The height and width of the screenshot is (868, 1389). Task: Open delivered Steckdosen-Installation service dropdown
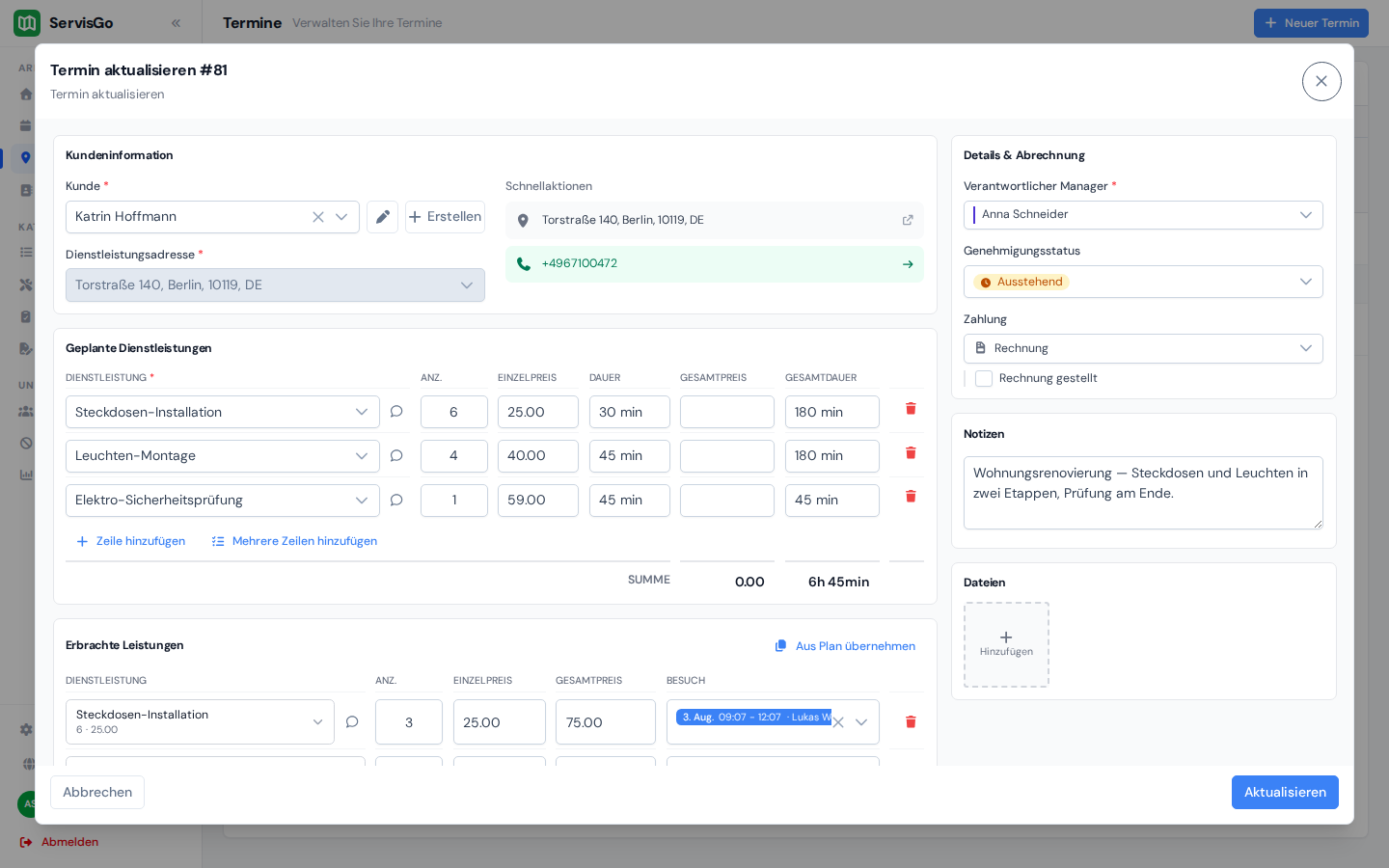pyautogui.click(x=200, y=721)
